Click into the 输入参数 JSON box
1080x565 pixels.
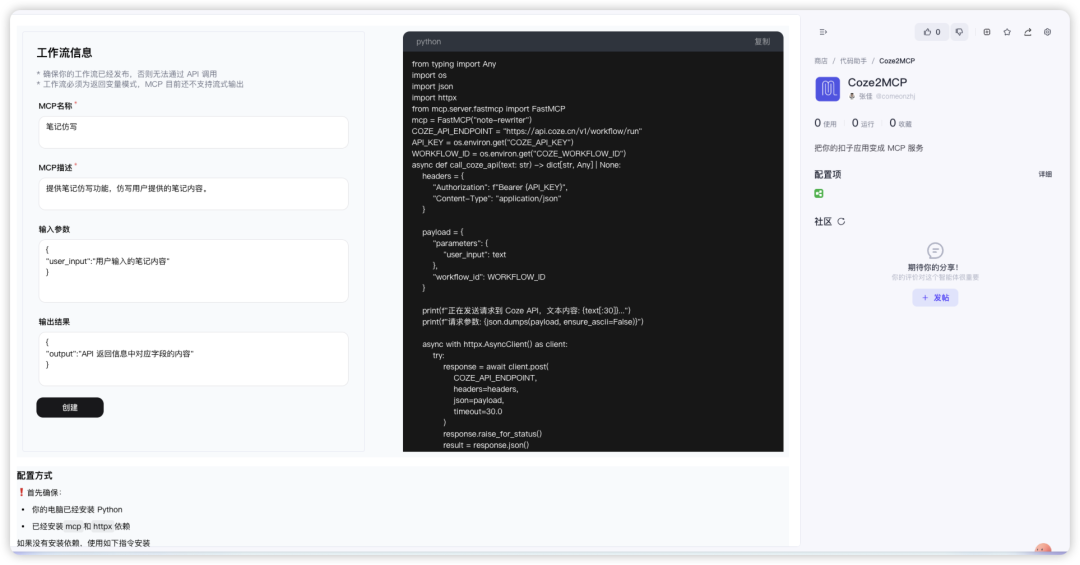click(x=194, y=271)
